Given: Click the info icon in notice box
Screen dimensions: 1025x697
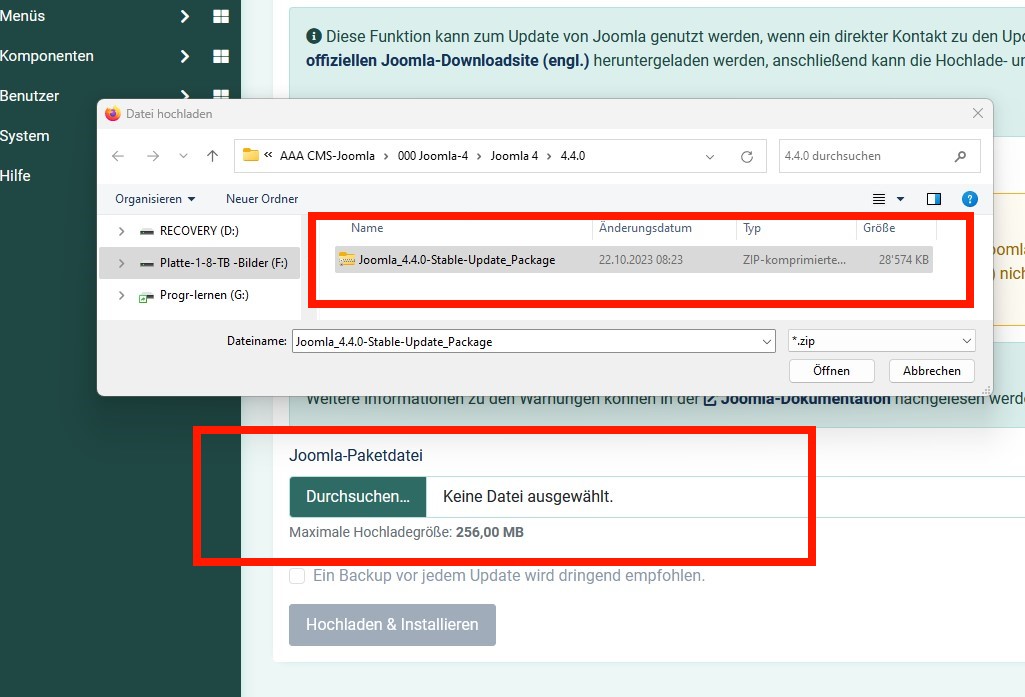Looking at the screenshot, I should coord(314,36).
